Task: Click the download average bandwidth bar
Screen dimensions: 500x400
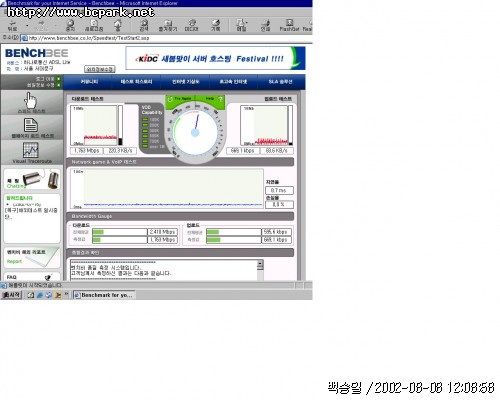Action: (119, 232)
